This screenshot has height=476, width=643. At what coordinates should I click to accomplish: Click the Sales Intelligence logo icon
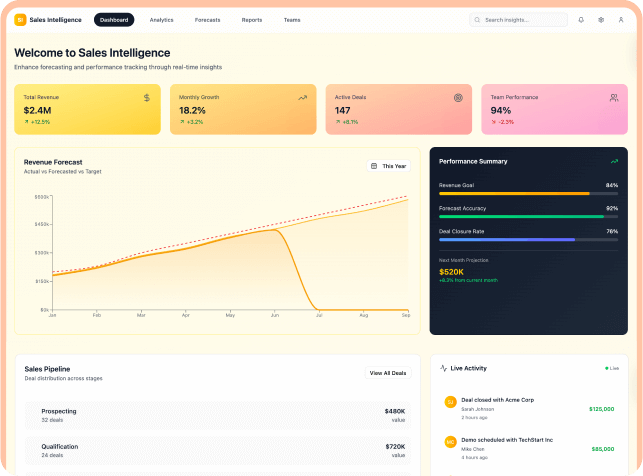coord(20,19)
